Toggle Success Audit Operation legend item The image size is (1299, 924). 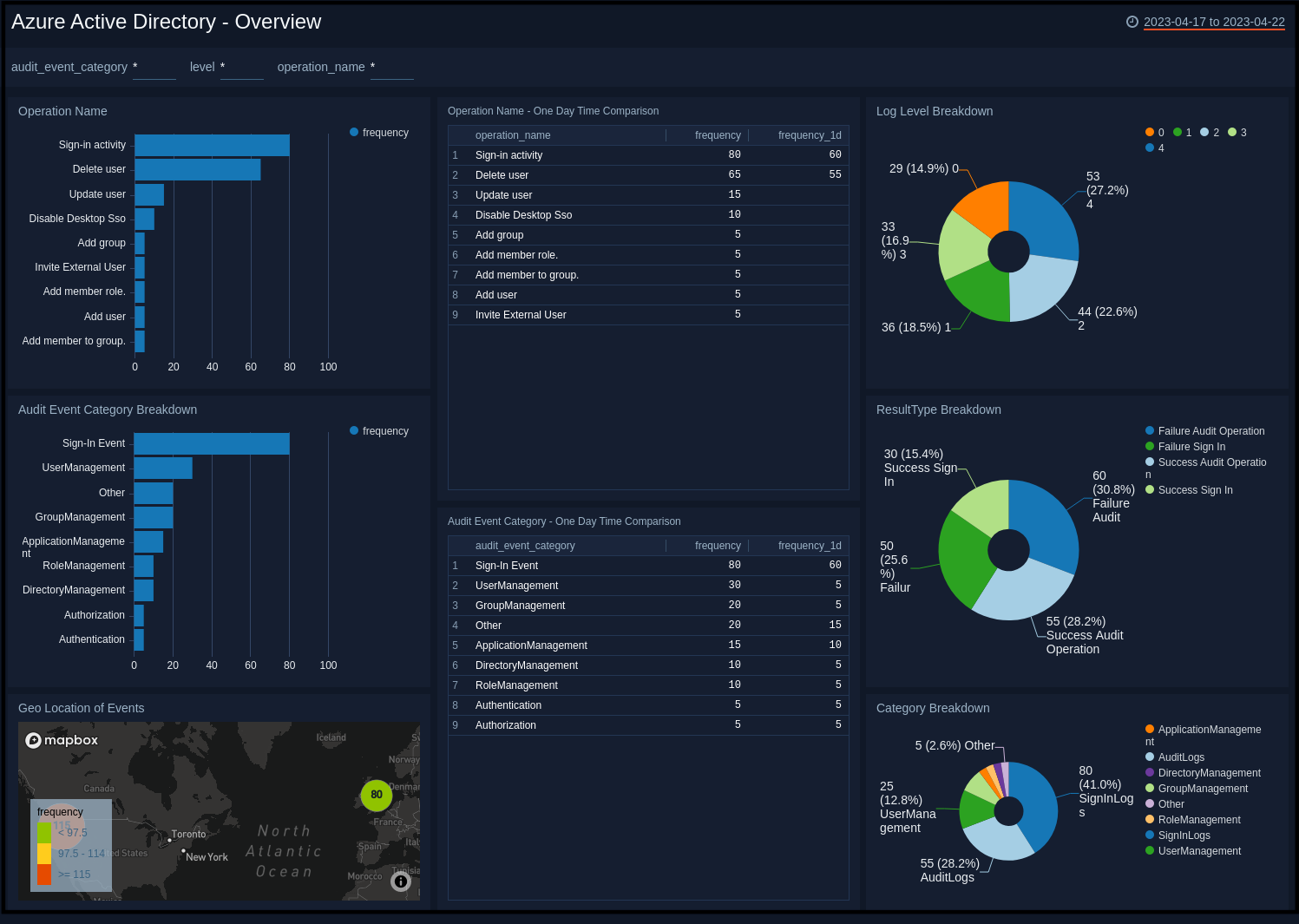coord(1206,468)
